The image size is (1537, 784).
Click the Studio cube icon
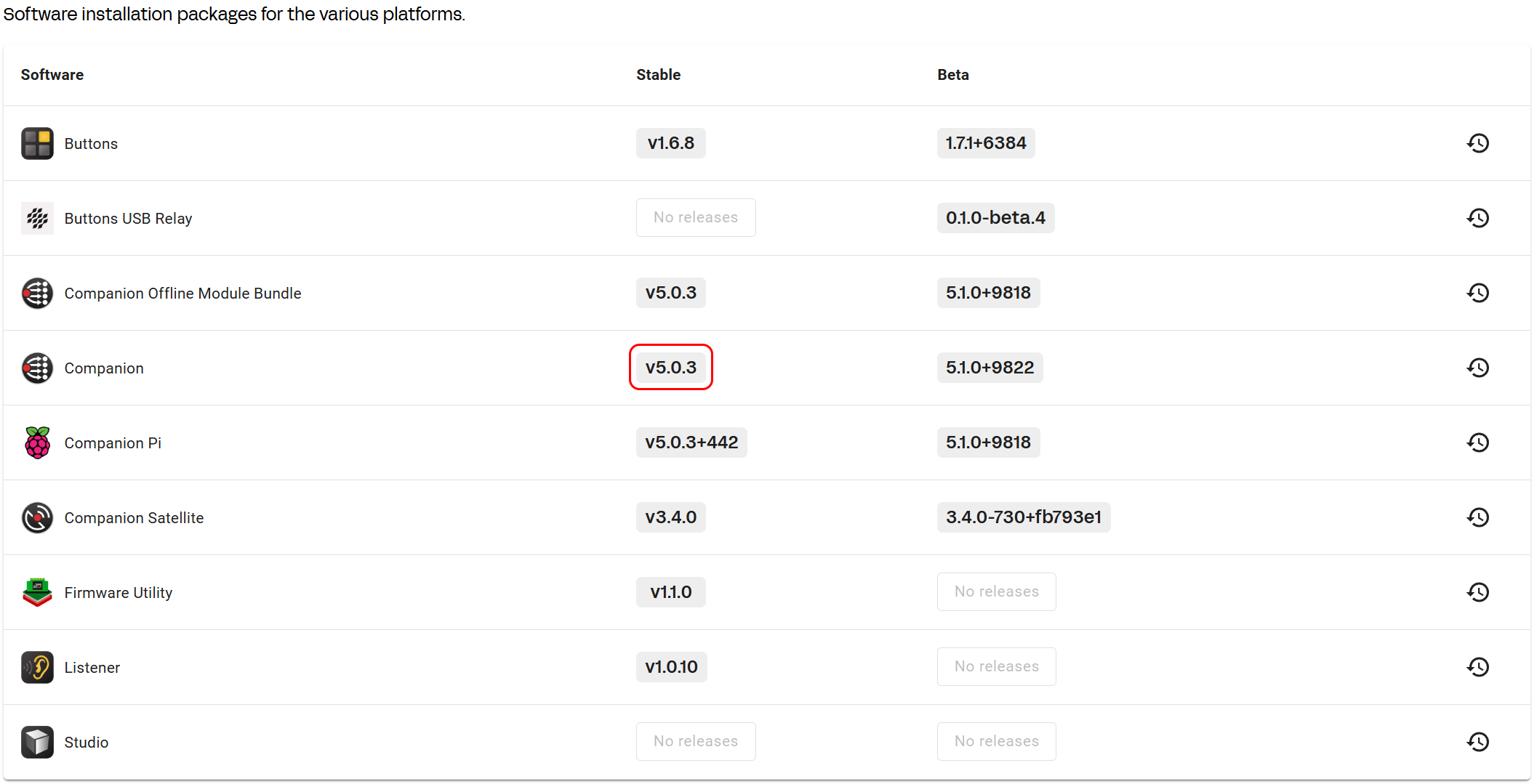(37, 742)
